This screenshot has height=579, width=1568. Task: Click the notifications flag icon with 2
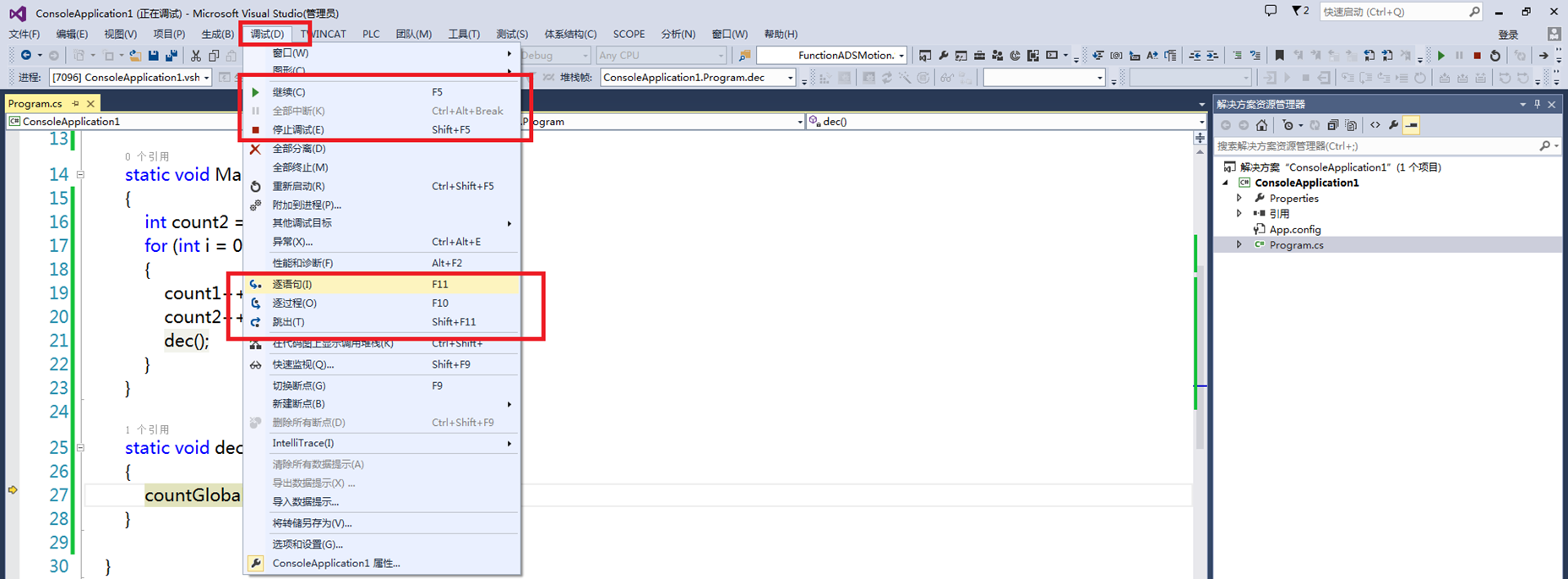point(1300,11)
